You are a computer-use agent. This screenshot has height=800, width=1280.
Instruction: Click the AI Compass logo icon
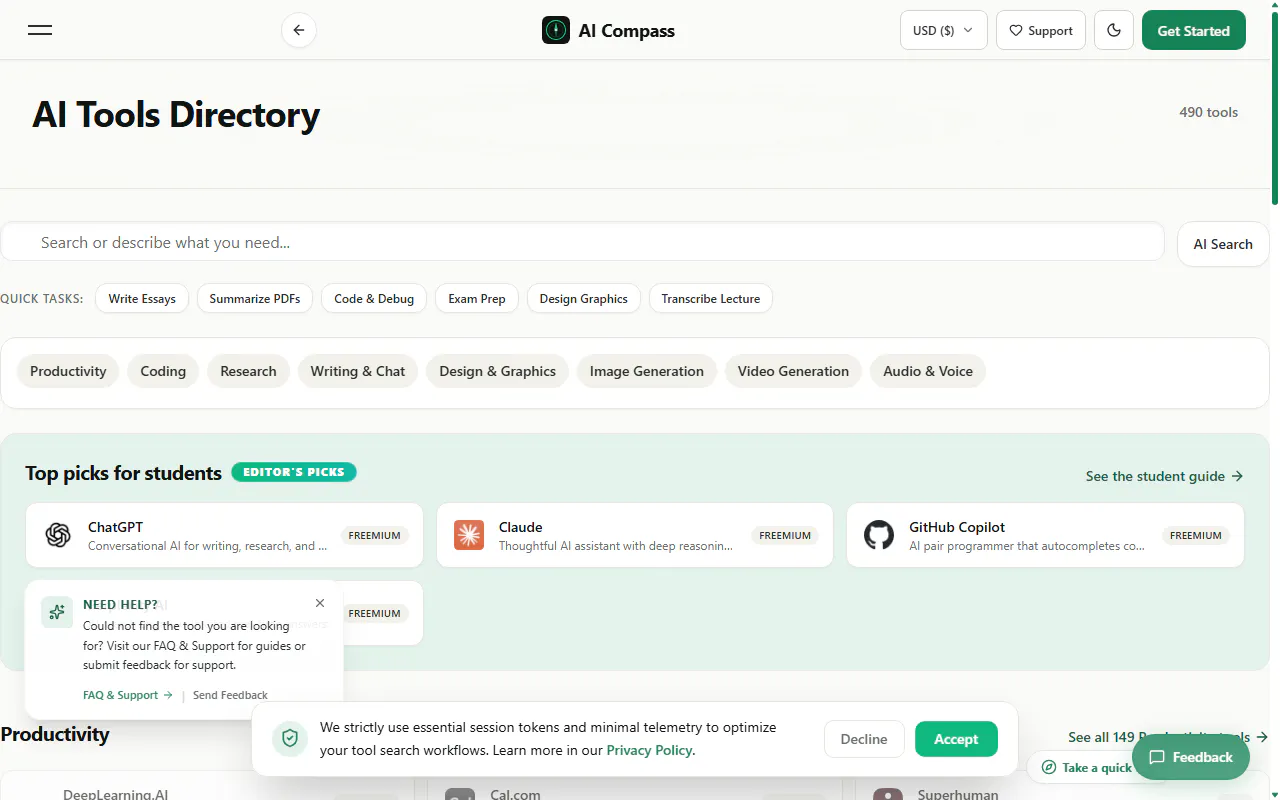point(556,30)
